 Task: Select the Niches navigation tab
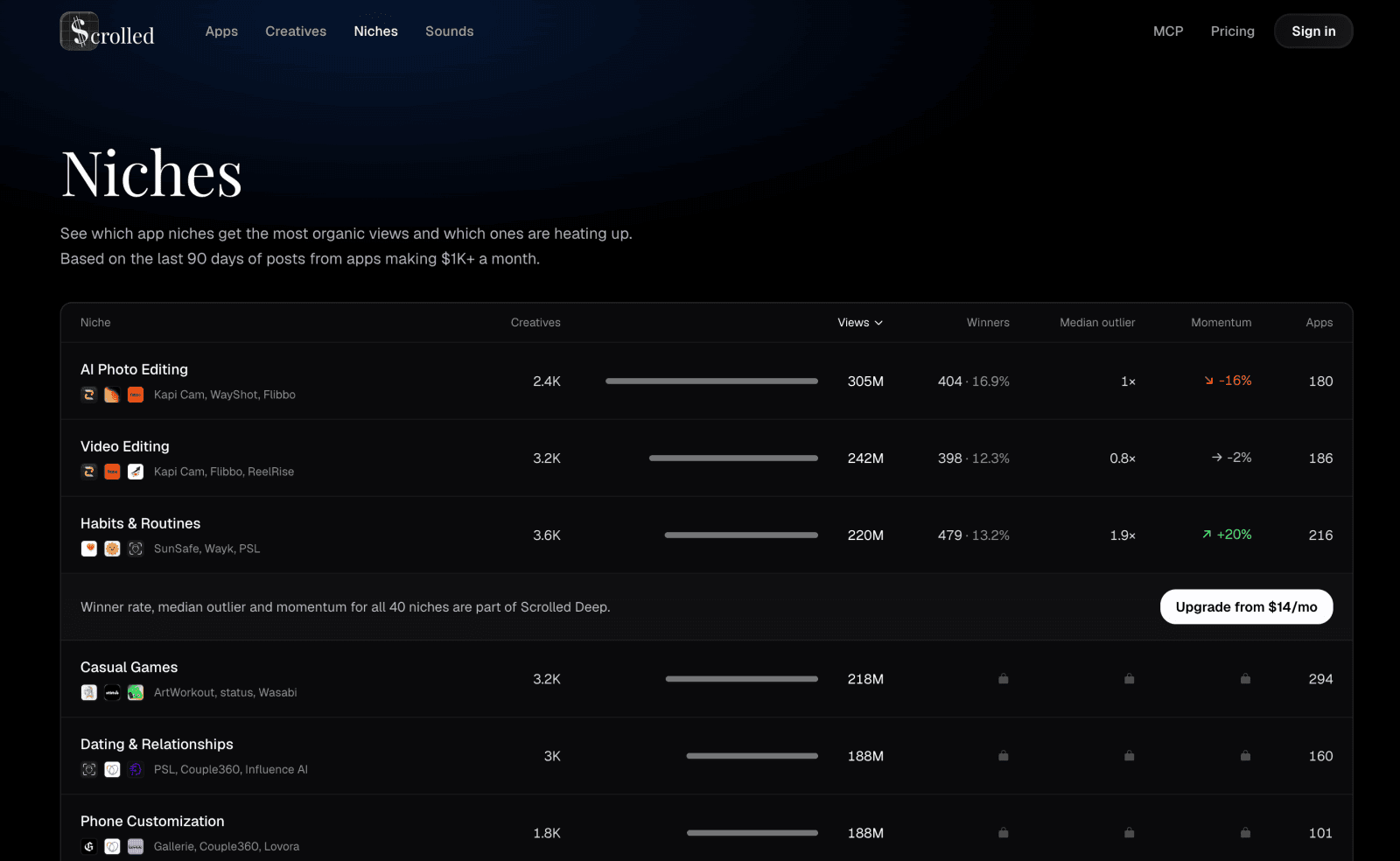(376, 31)
